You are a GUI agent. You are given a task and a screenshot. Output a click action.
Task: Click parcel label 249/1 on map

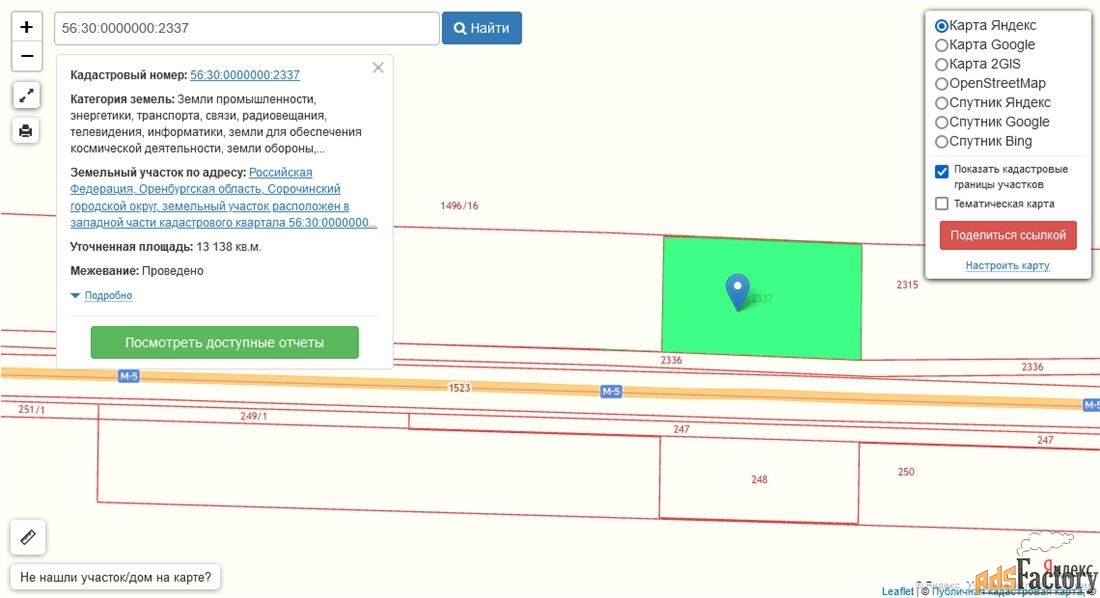[253, 416]
